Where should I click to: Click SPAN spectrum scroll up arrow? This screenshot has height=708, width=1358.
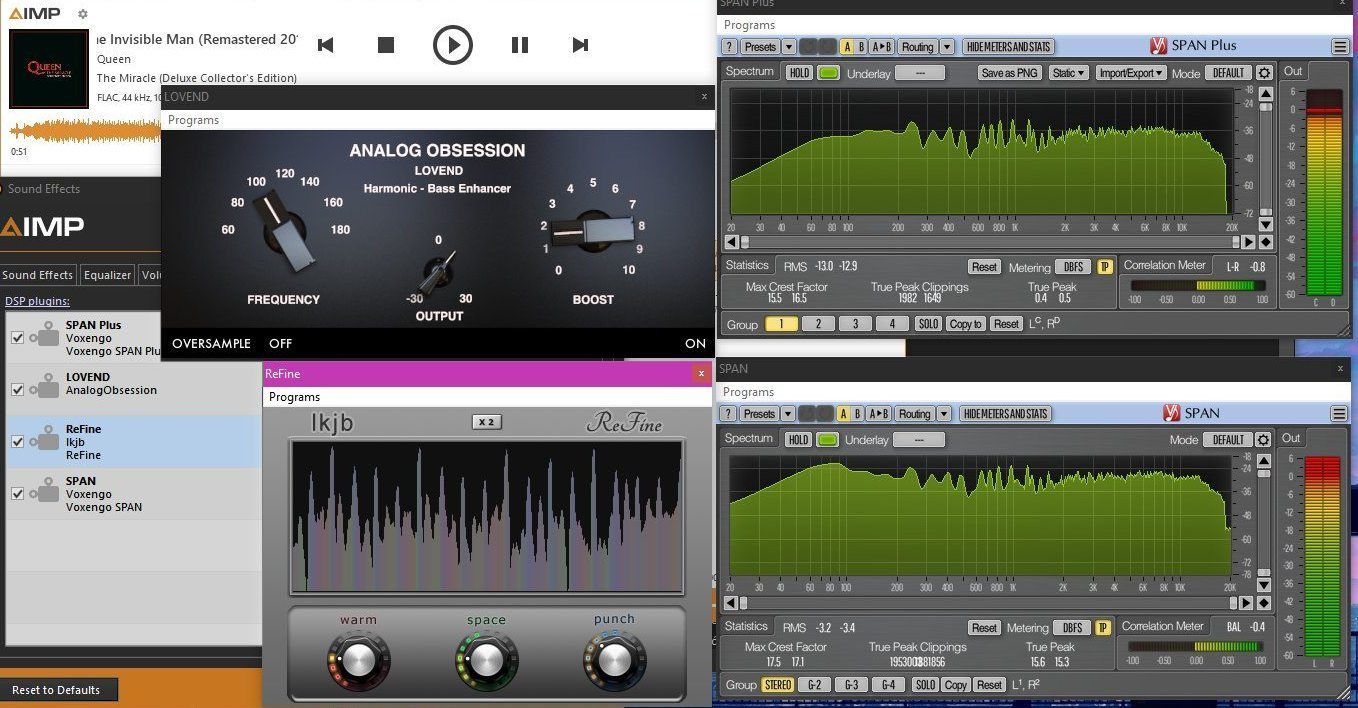[1266, 461]
